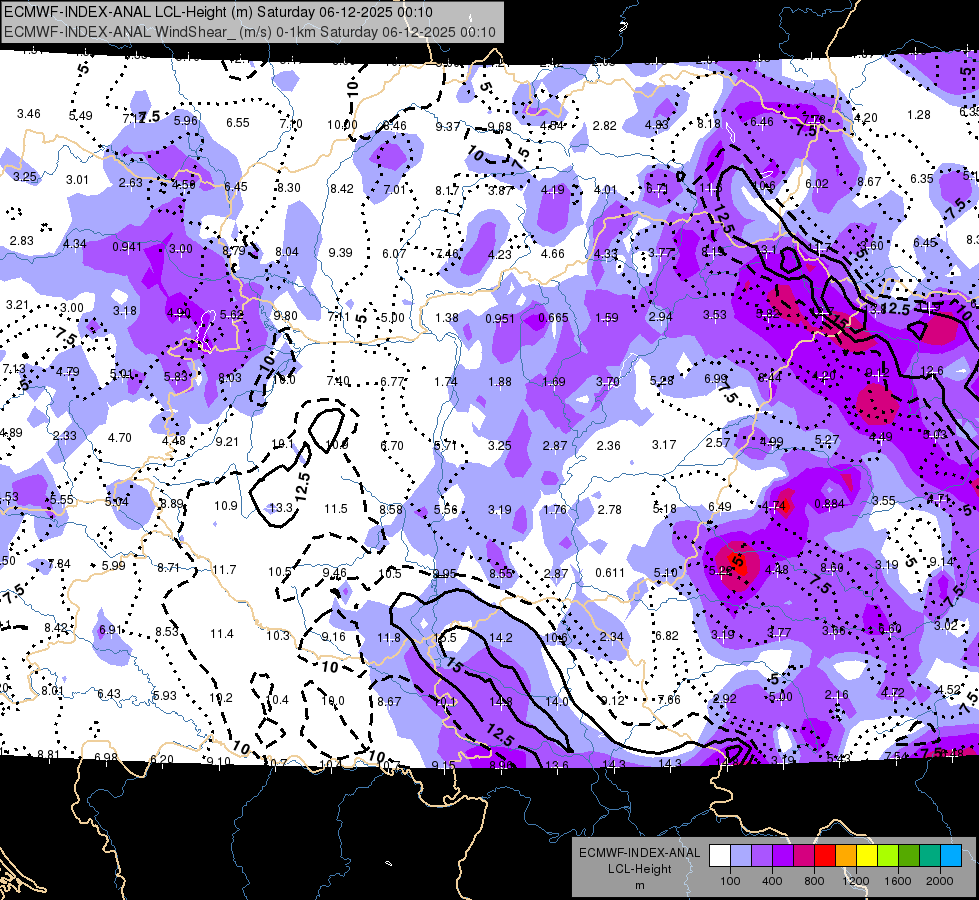Click the wind shear value 2.34
Screen dimensions: 979x900
pos(611,636)
